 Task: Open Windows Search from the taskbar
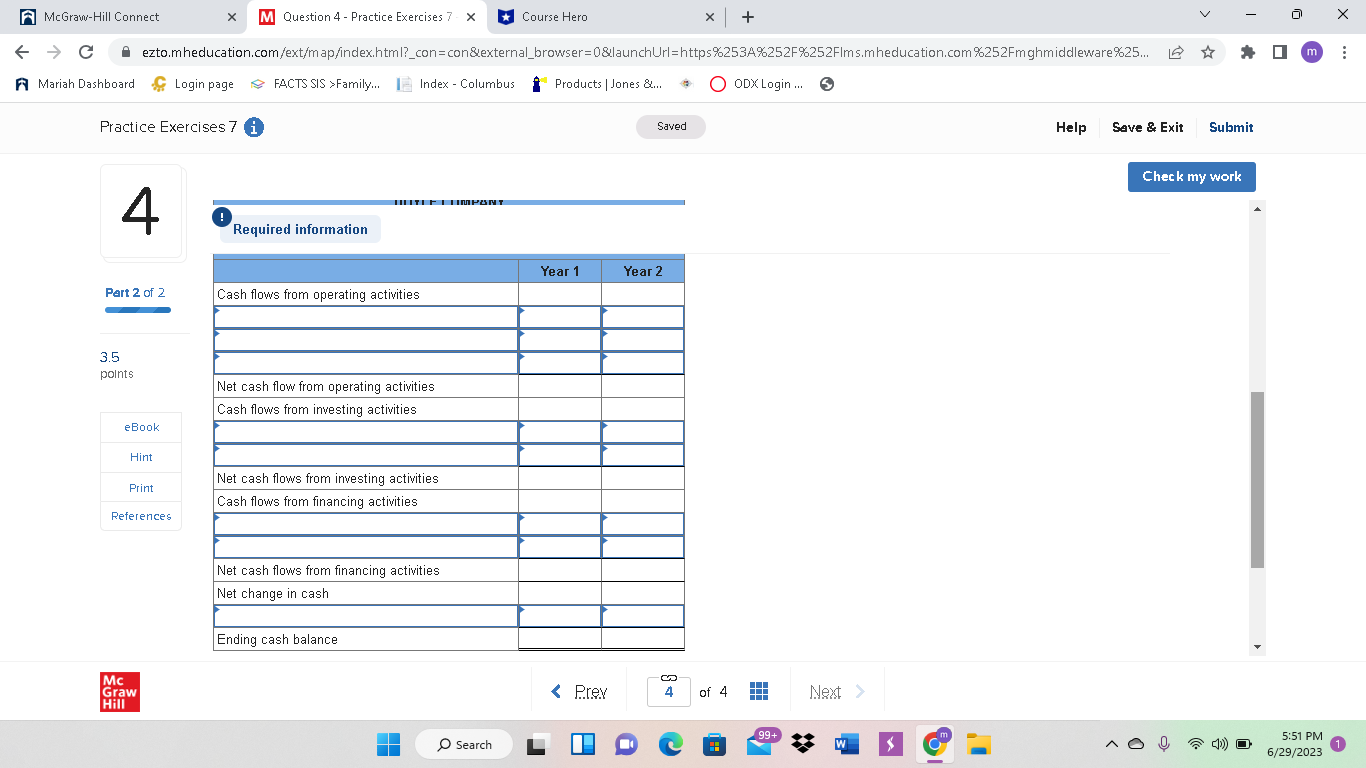point(463,744)
